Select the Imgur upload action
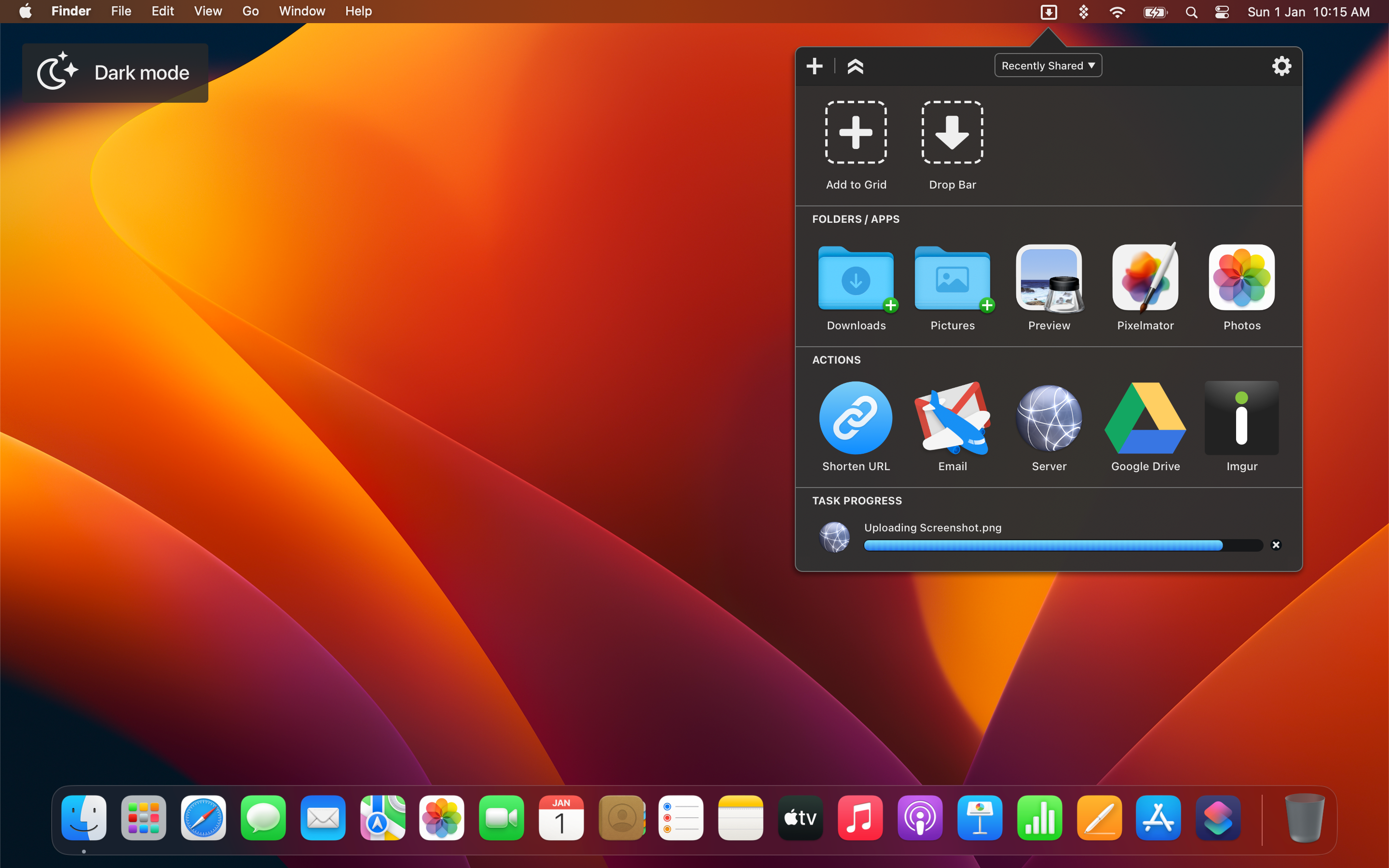This screenshot has width=1389, height=868. [x=1240, y=419]
